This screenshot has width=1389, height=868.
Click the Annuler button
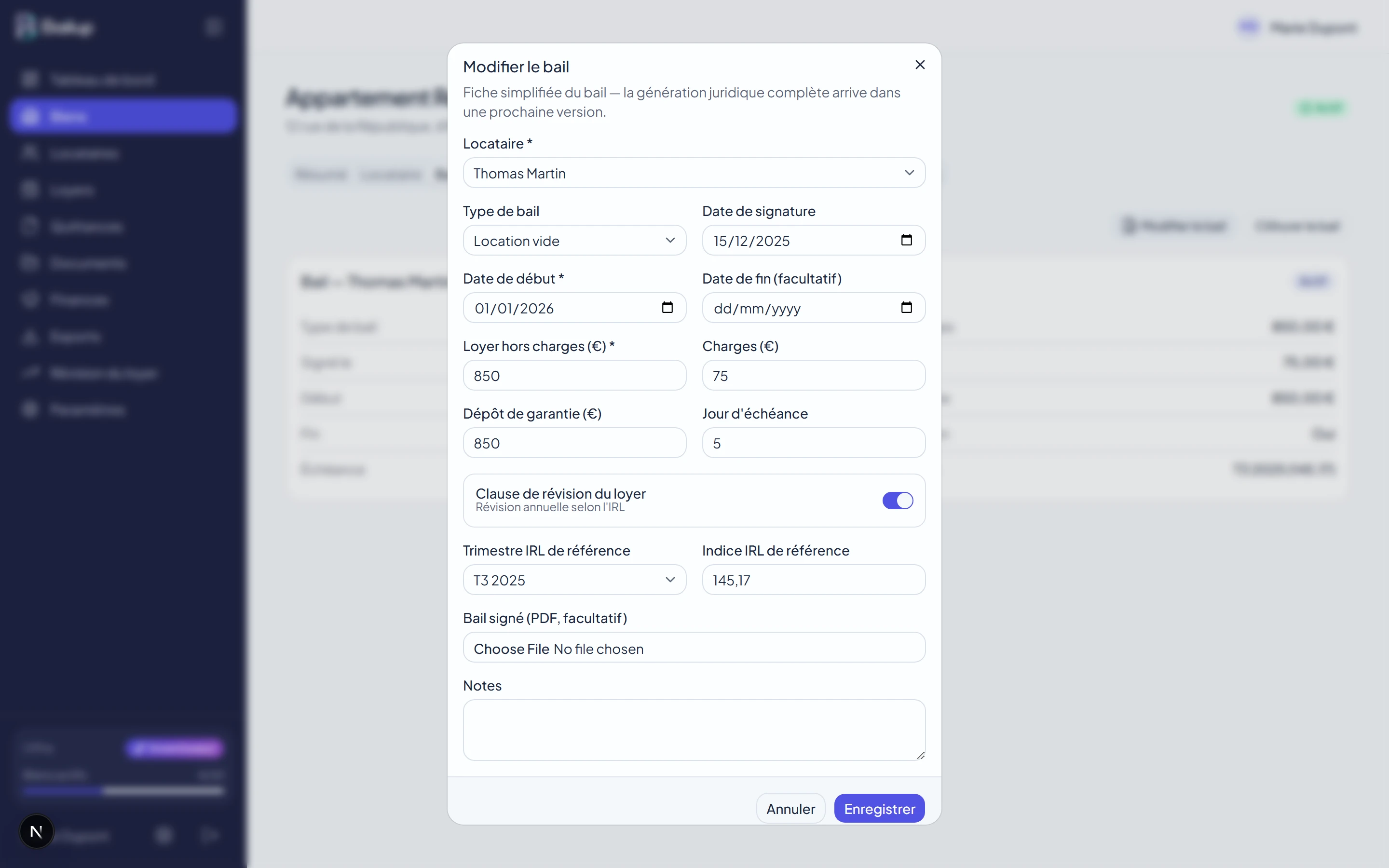pyautogui.click(x=790, y=808)
